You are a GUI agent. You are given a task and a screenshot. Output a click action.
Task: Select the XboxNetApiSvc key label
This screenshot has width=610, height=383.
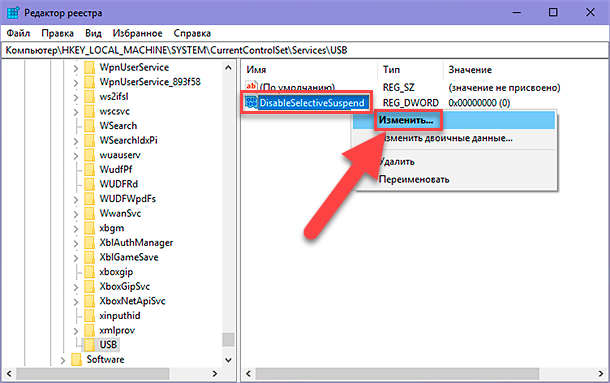pos(132,301)
